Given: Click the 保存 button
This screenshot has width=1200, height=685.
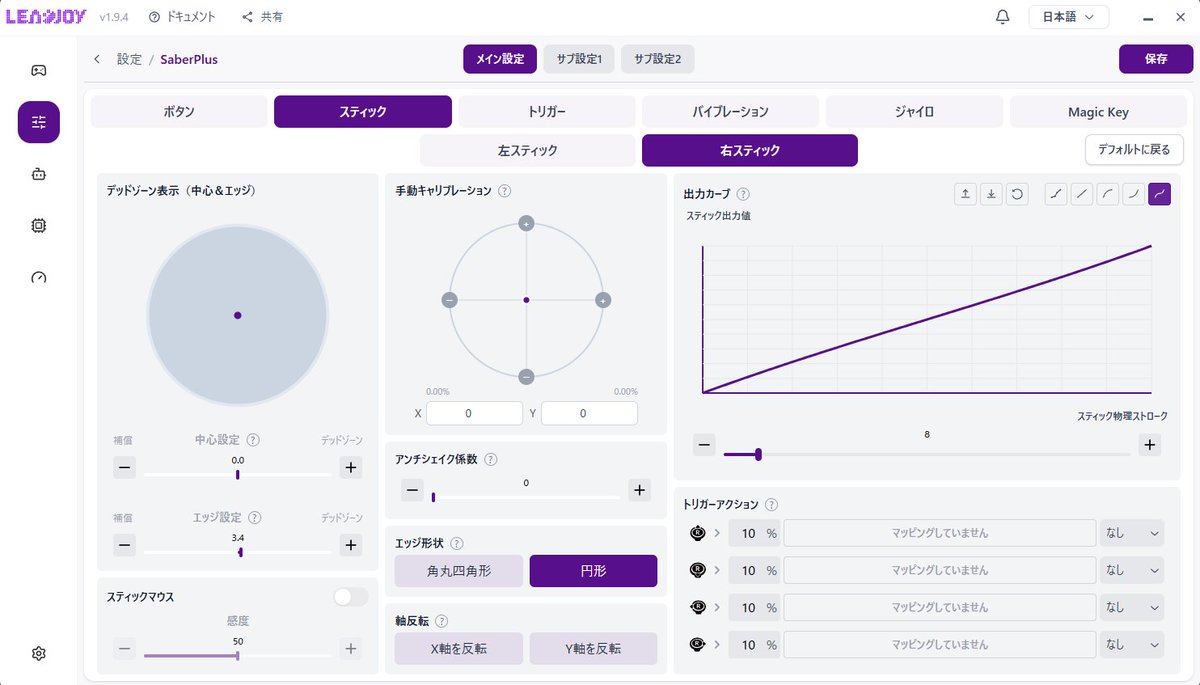Looking at the screenshot, I should click(x=1156, y=59).
